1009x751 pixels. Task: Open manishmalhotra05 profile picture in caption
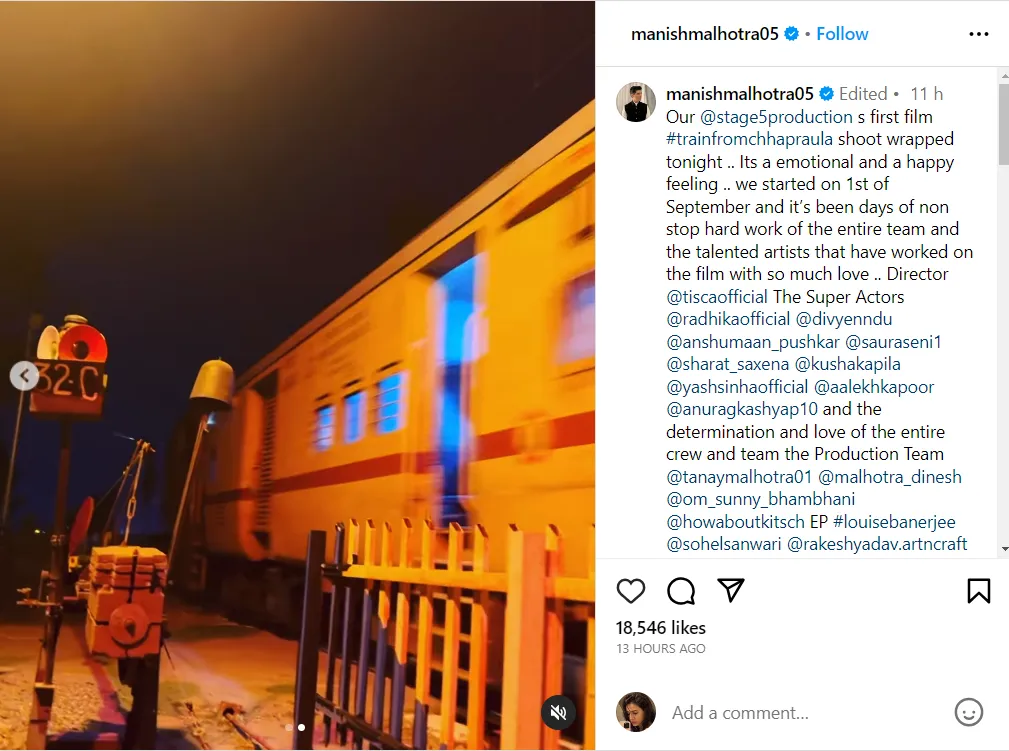636,102
